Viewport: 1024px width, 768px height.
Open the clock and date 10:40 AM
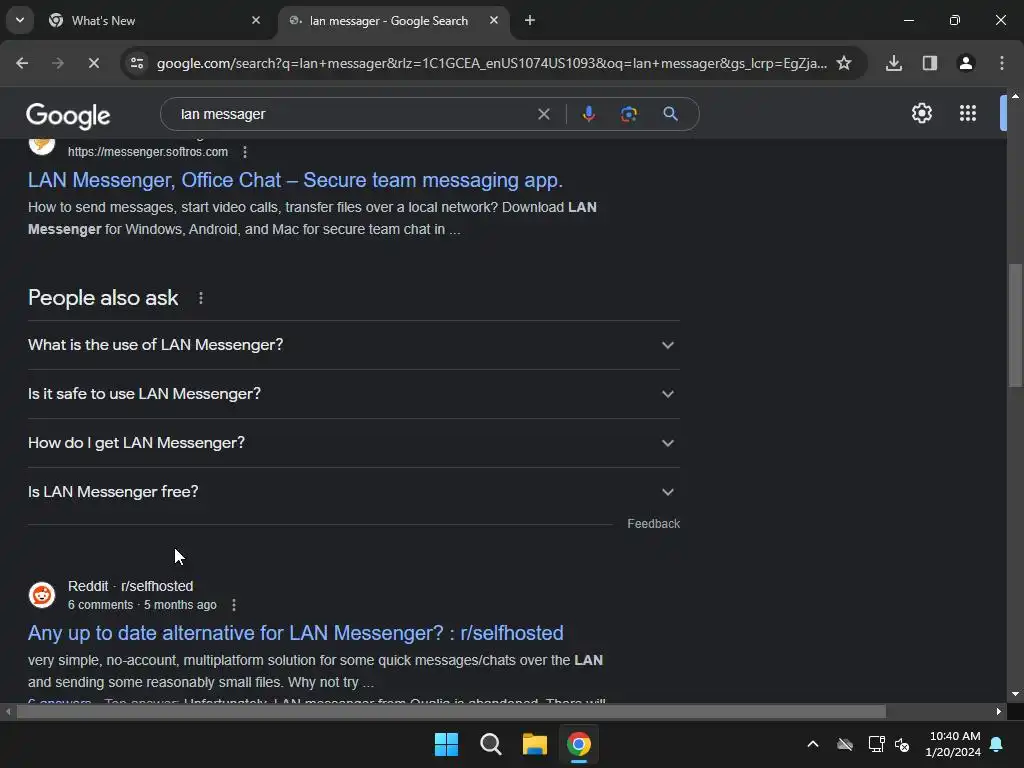(x=953, y=744)
